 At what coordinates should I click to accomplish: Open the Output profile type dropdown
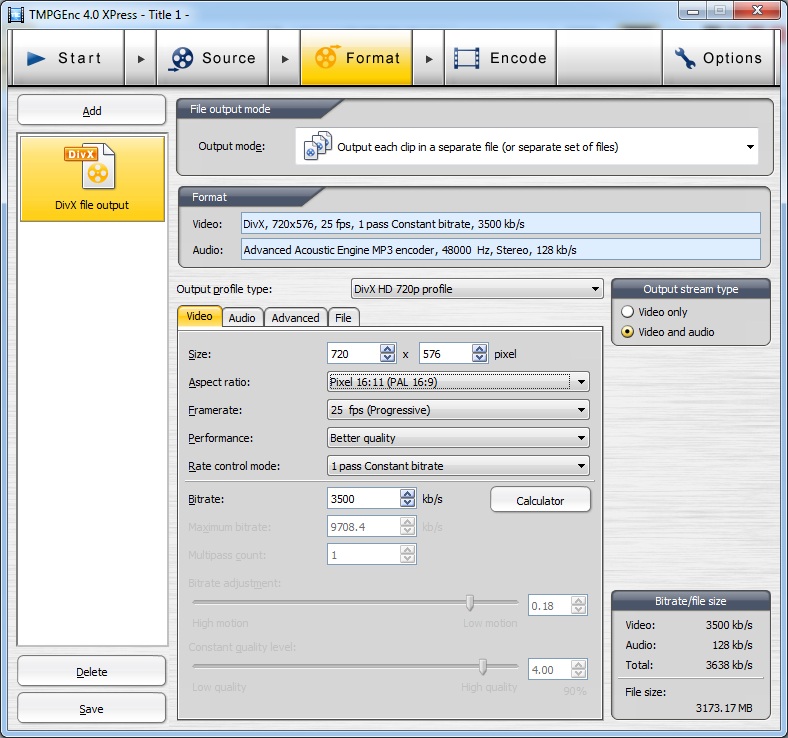coord(476,289)
